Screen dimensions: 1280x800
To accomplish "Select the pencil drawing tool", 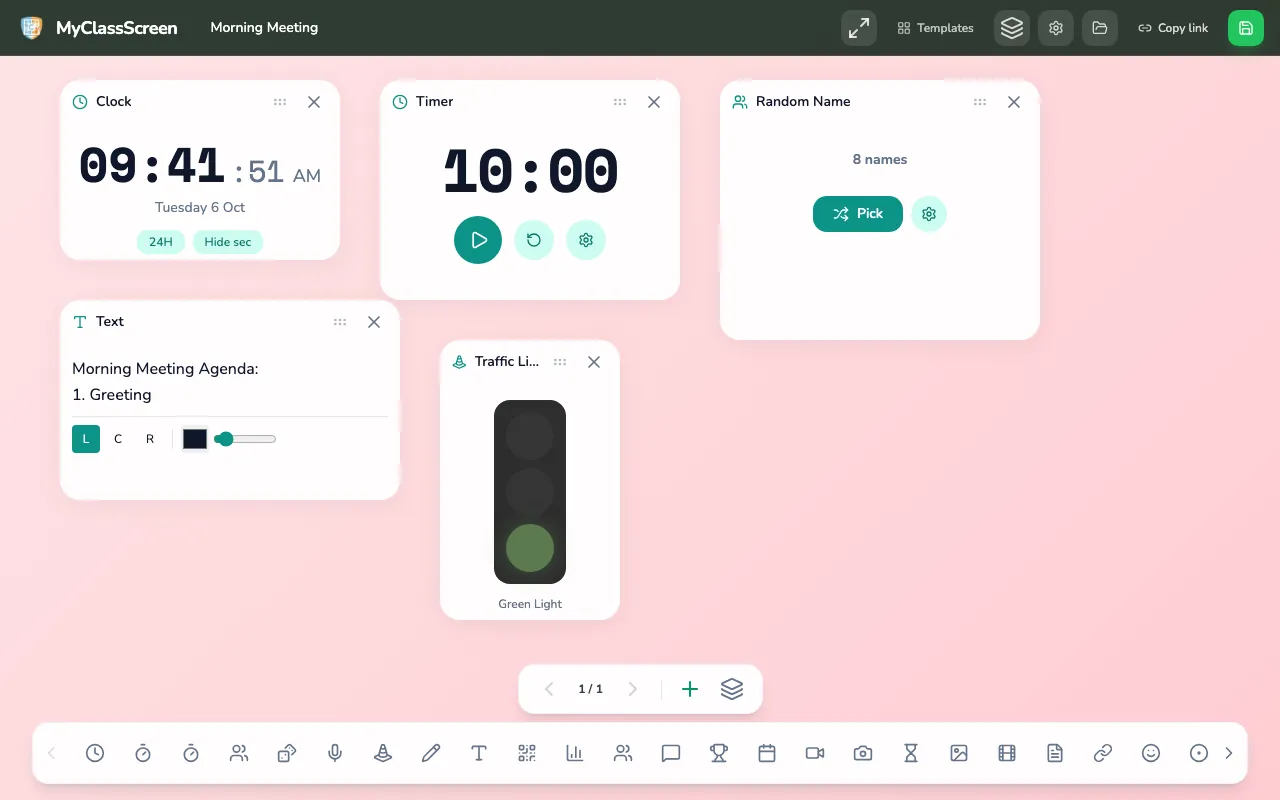I will pyautogui.click(x=431, y=753).
